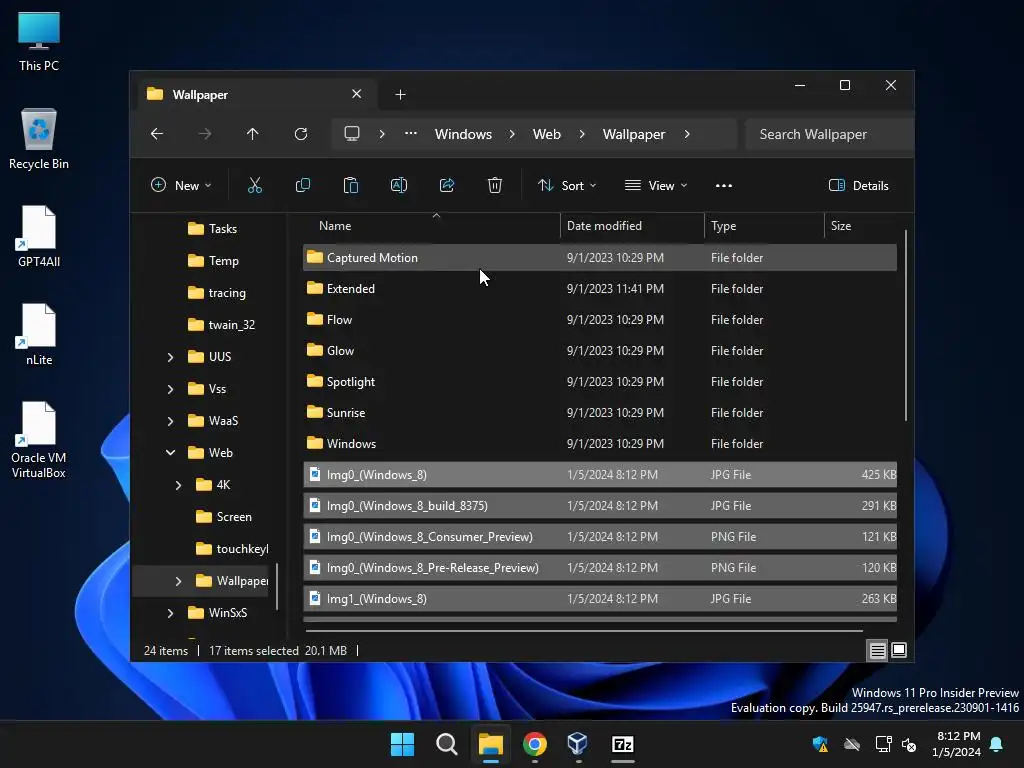Select the Recycle Bin desktop icon
This screenshot has height=768, width=1024.
(39, 138)
